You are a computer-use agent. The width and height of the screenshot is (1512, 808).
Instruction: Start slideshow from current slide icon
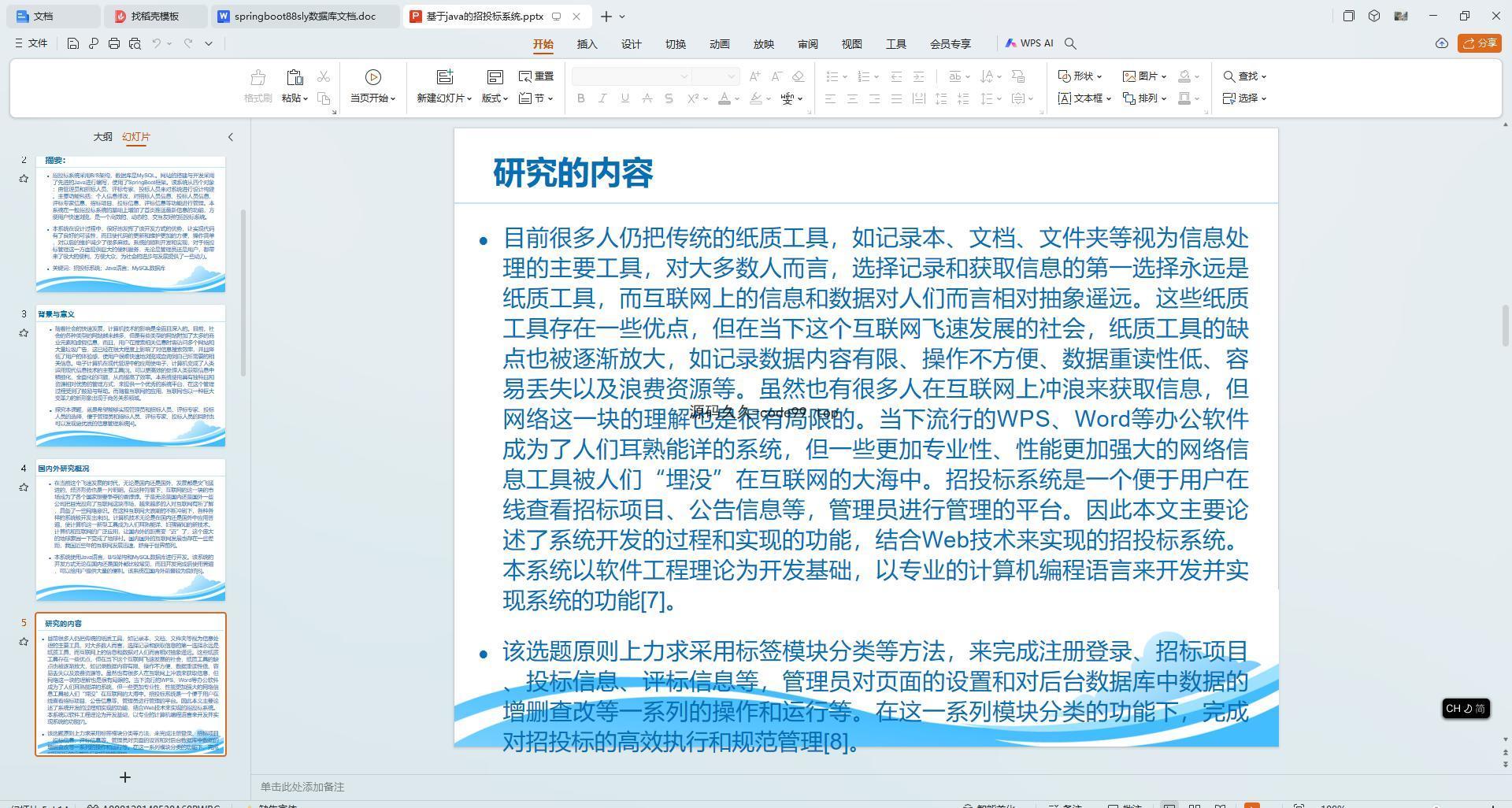[x=373, y=77]
